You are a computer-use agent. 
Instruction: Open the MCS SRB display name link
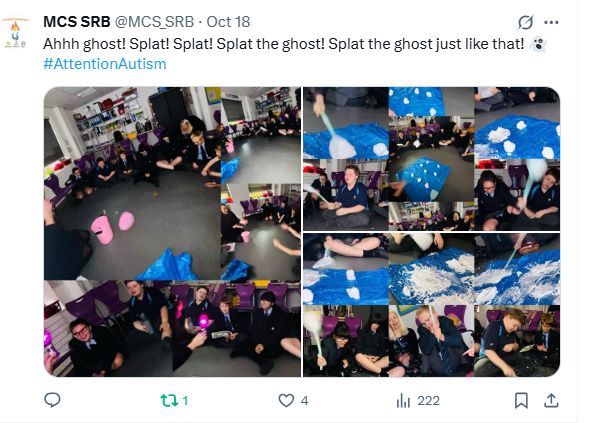77,22
